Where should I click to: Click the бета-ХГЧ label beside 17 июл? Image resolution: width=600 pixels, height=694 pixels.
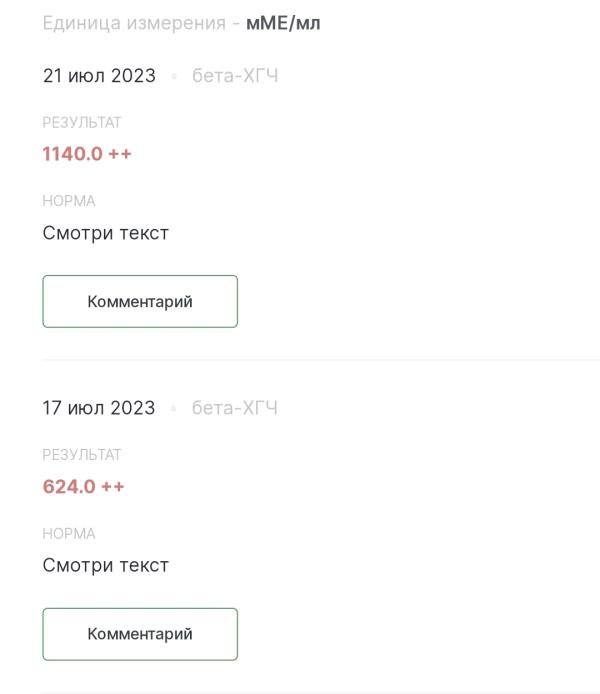click(235, 408)
